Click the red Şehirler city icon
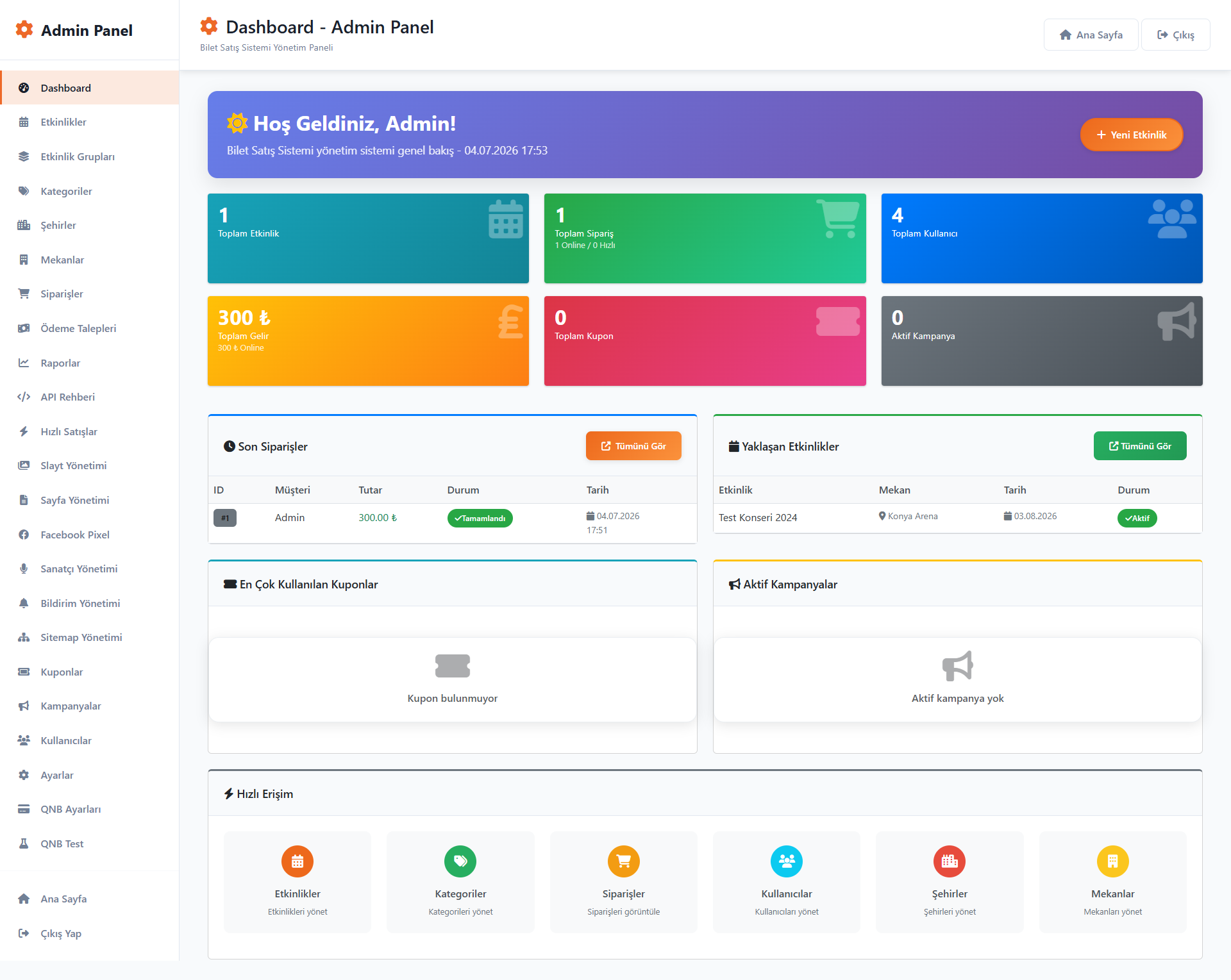The image size is (1231, 980). click(x=950, y=861)
